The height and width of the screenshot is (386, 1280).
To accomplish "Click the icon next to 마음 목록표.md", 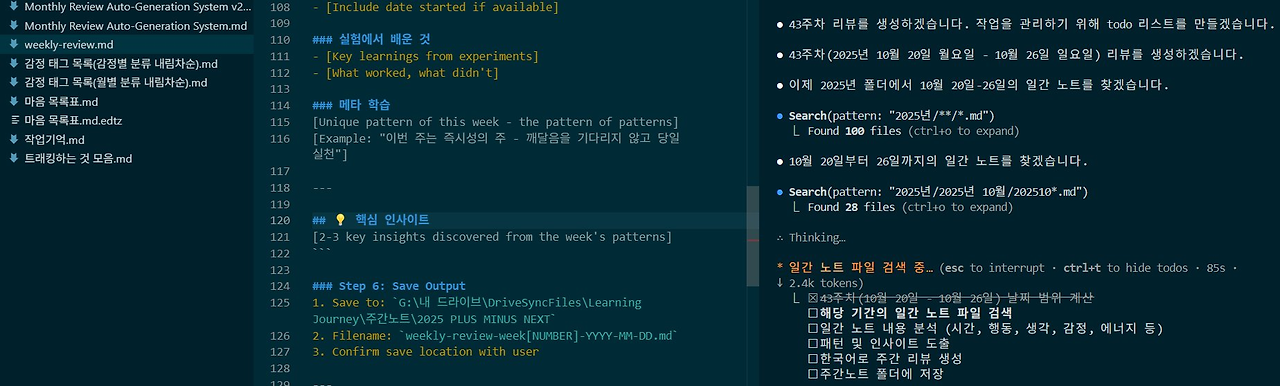I will (x=13, y=102).
